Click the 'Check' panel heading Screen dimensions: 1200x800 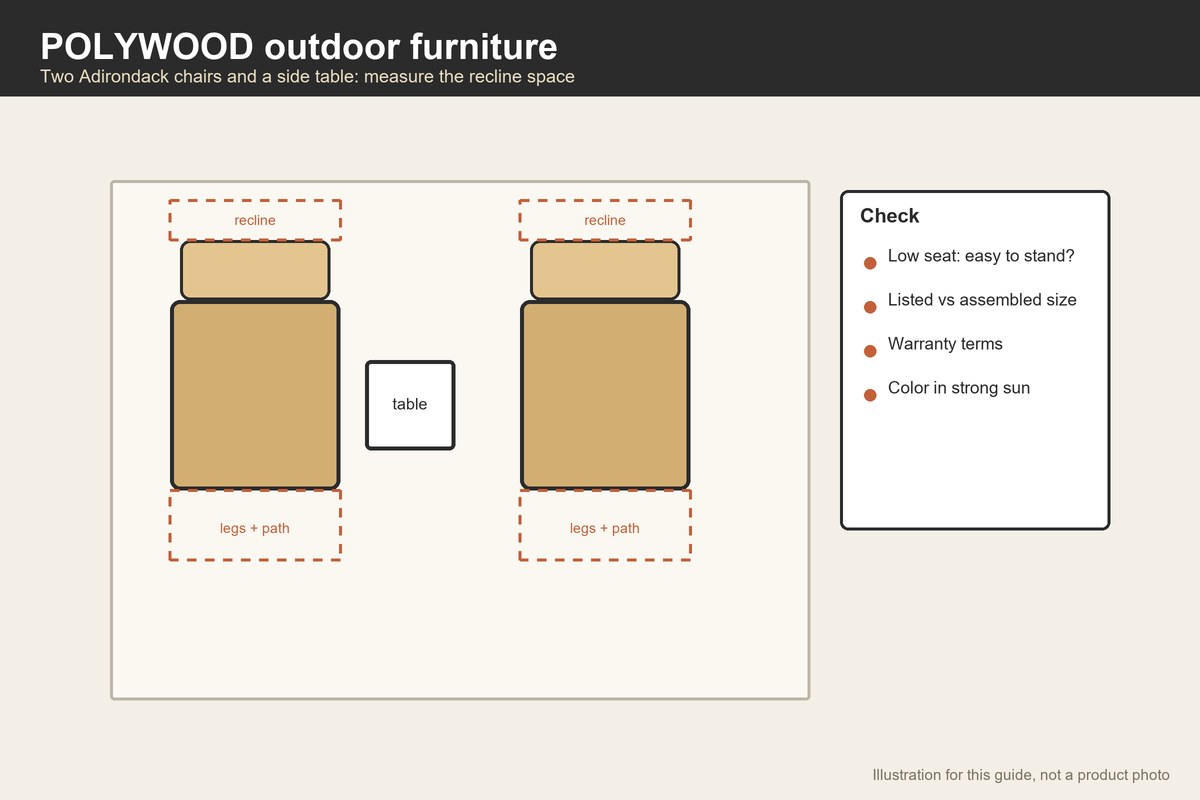(890, 216)
